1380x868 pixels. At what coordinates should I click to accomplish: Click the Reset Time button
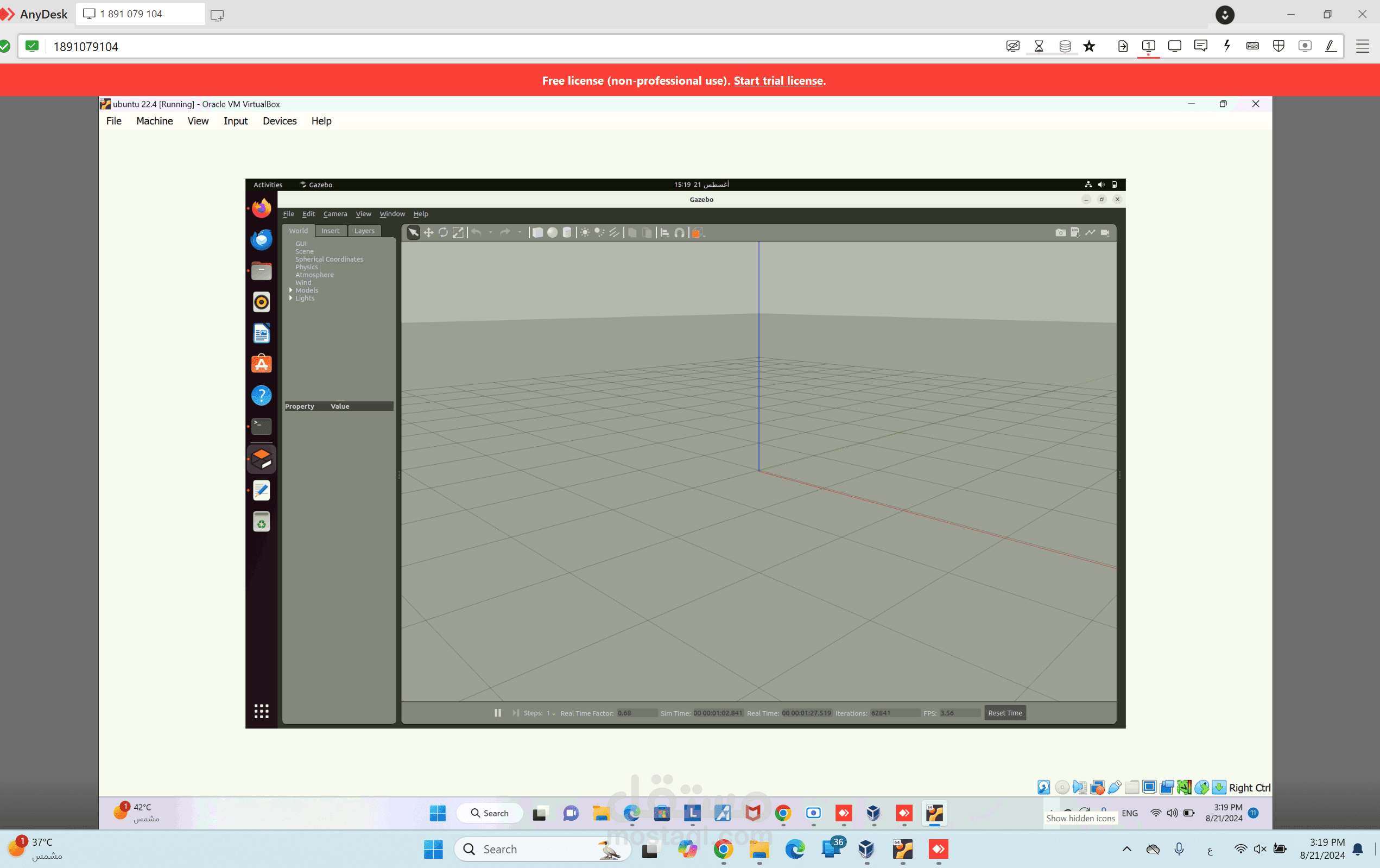tap(1005, 713)
